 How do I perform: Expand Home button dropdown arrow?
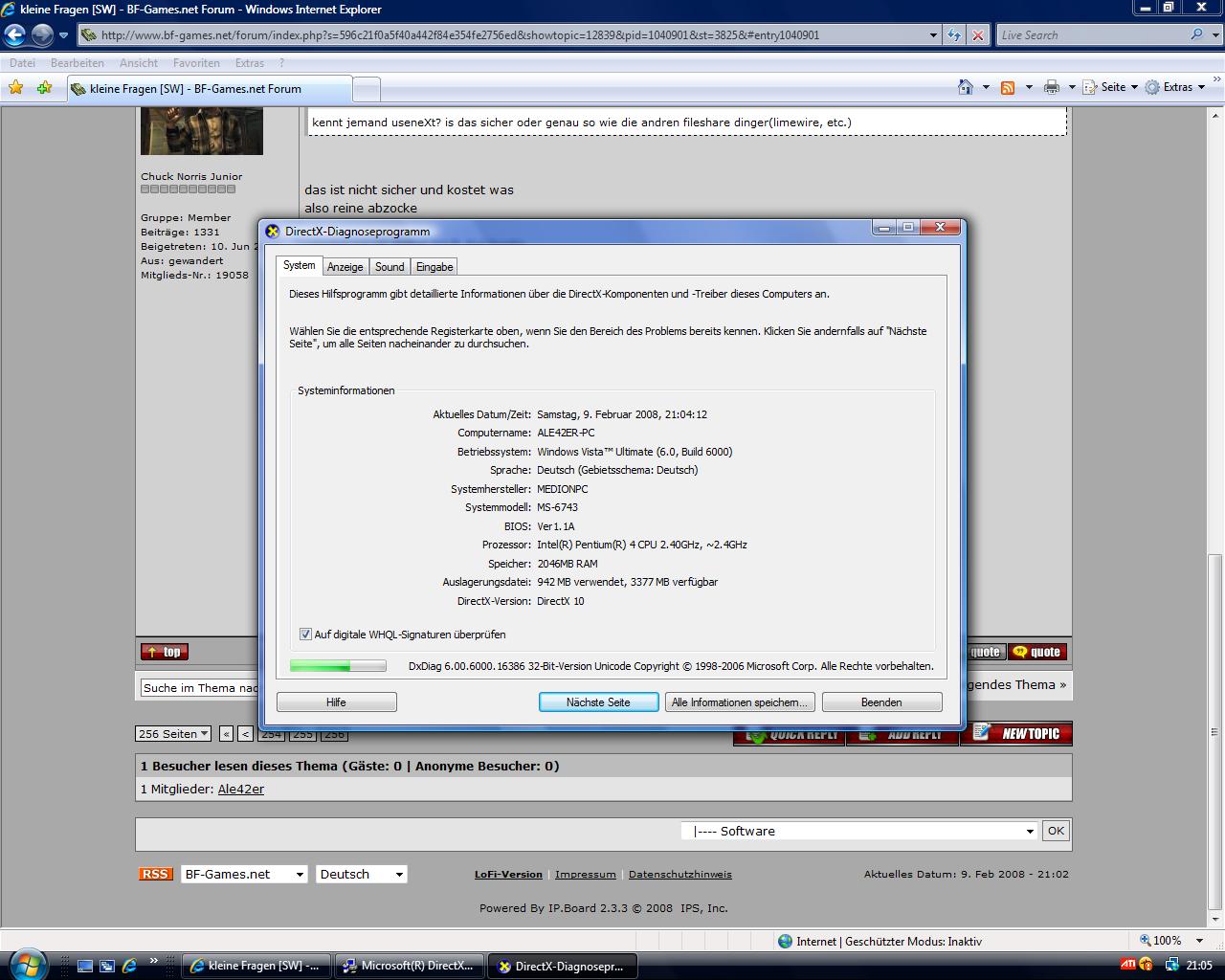(x=986, y=87)
